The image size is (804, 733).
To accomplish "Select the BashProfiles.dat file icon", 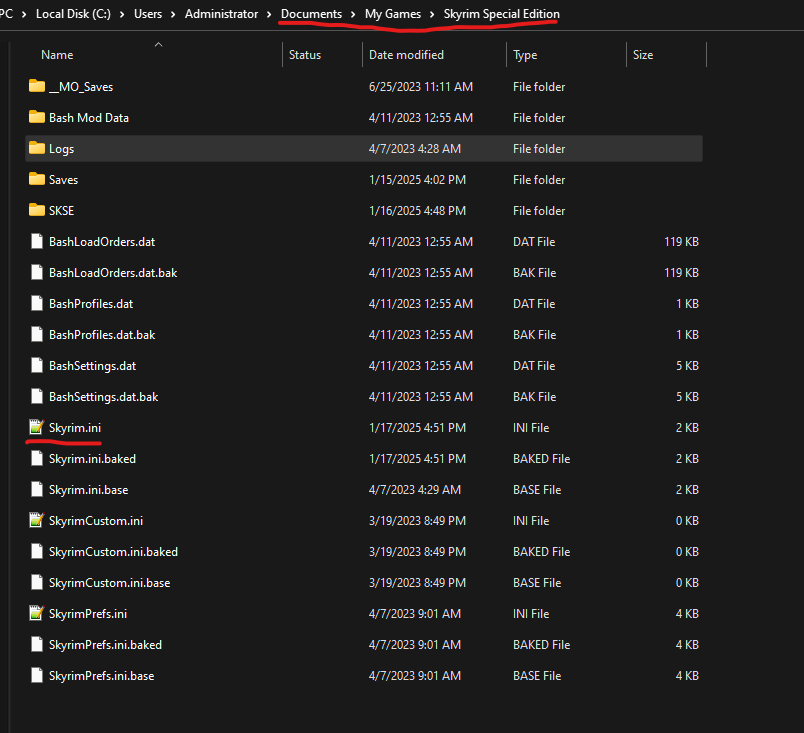I will [x=37, y=303].
